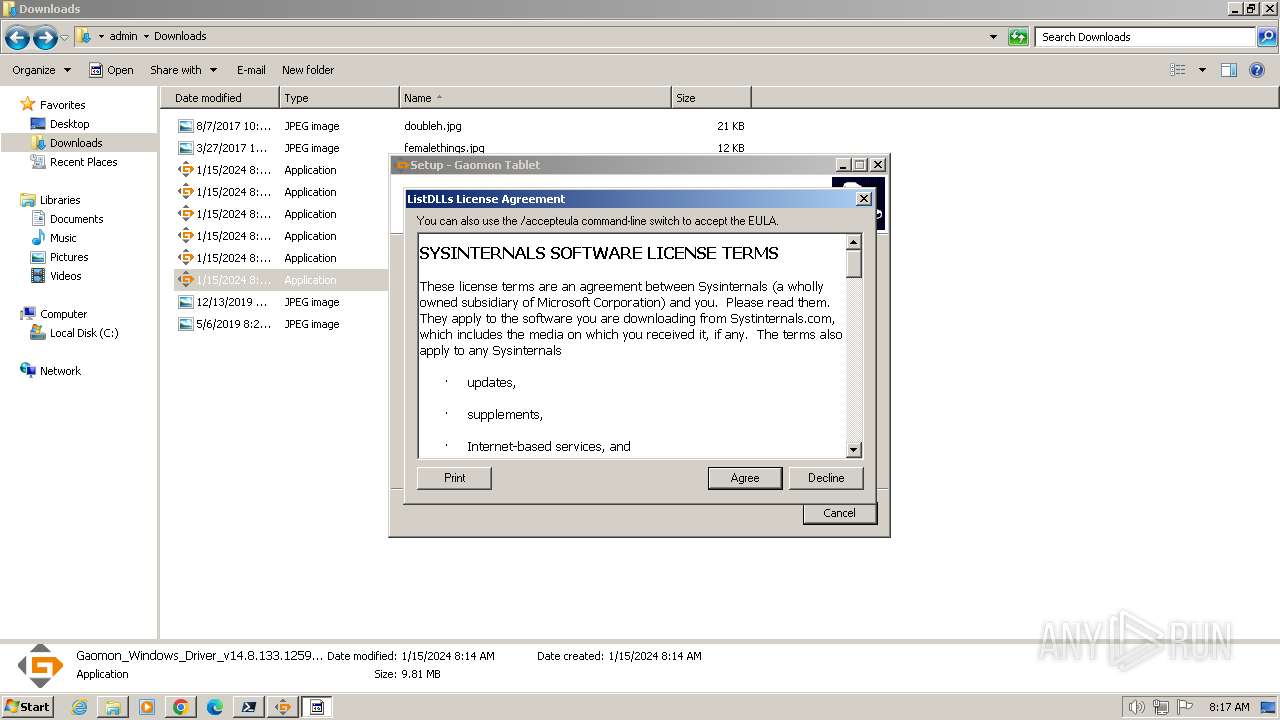Click the volume speaker tray icon
Image resolution: width=1280 pixels, height=720 pixels.
tap(1137, 707)
